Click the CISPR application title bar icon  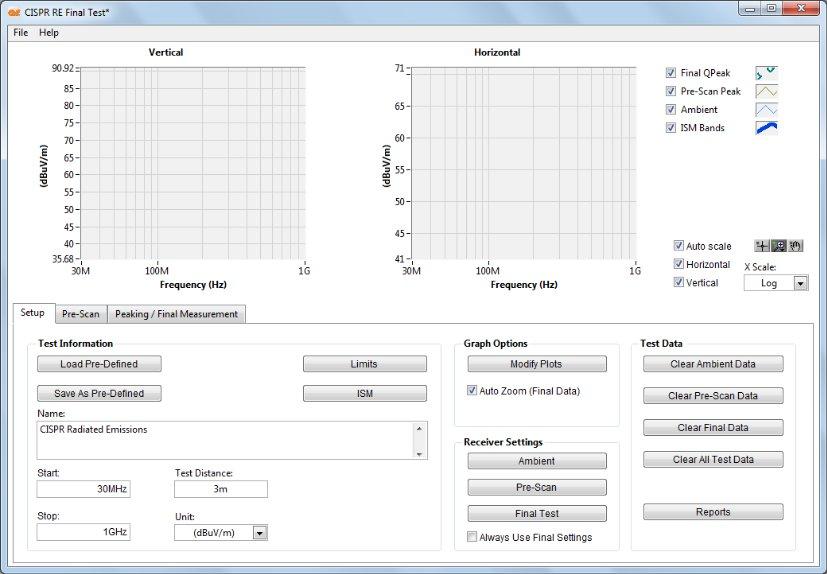click(14, 12)
